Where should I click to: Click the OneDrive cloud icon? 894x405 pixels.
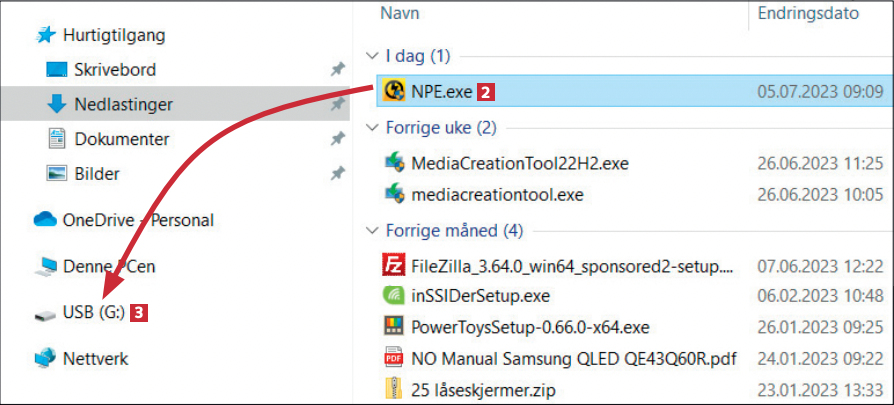45,220
